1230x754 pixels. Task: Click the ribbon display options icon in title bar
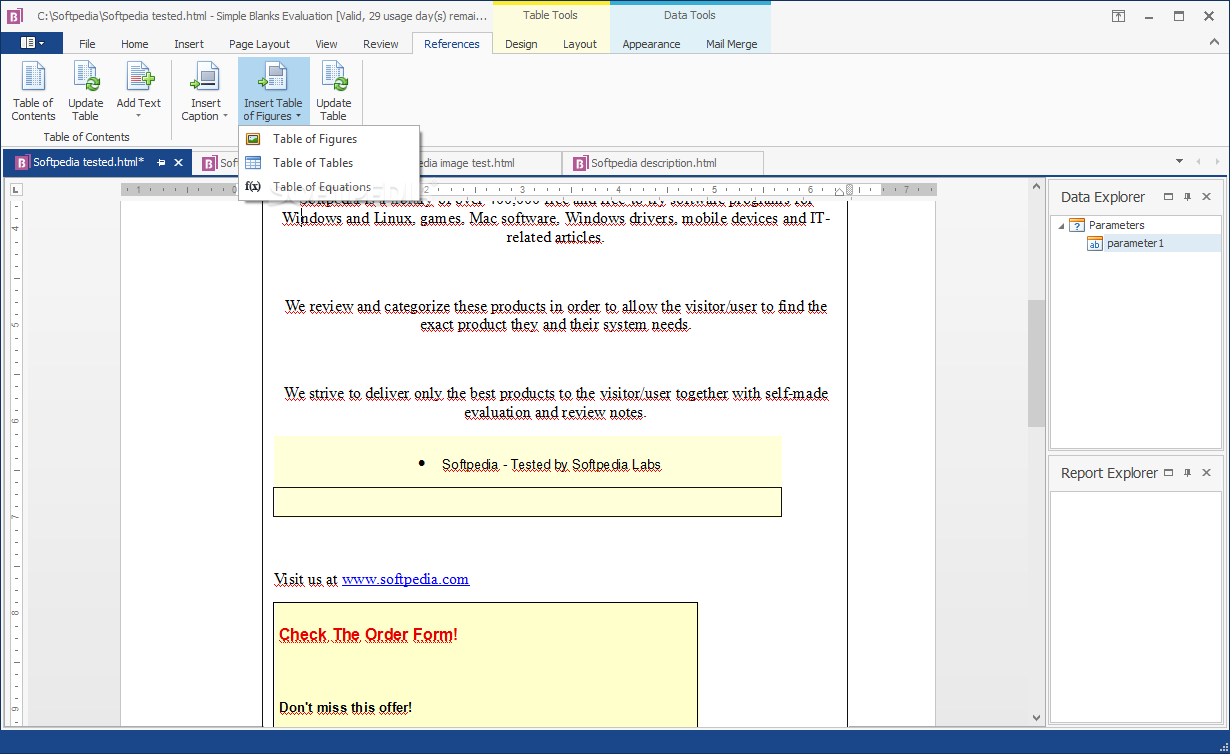click(x=1118, y=16)
